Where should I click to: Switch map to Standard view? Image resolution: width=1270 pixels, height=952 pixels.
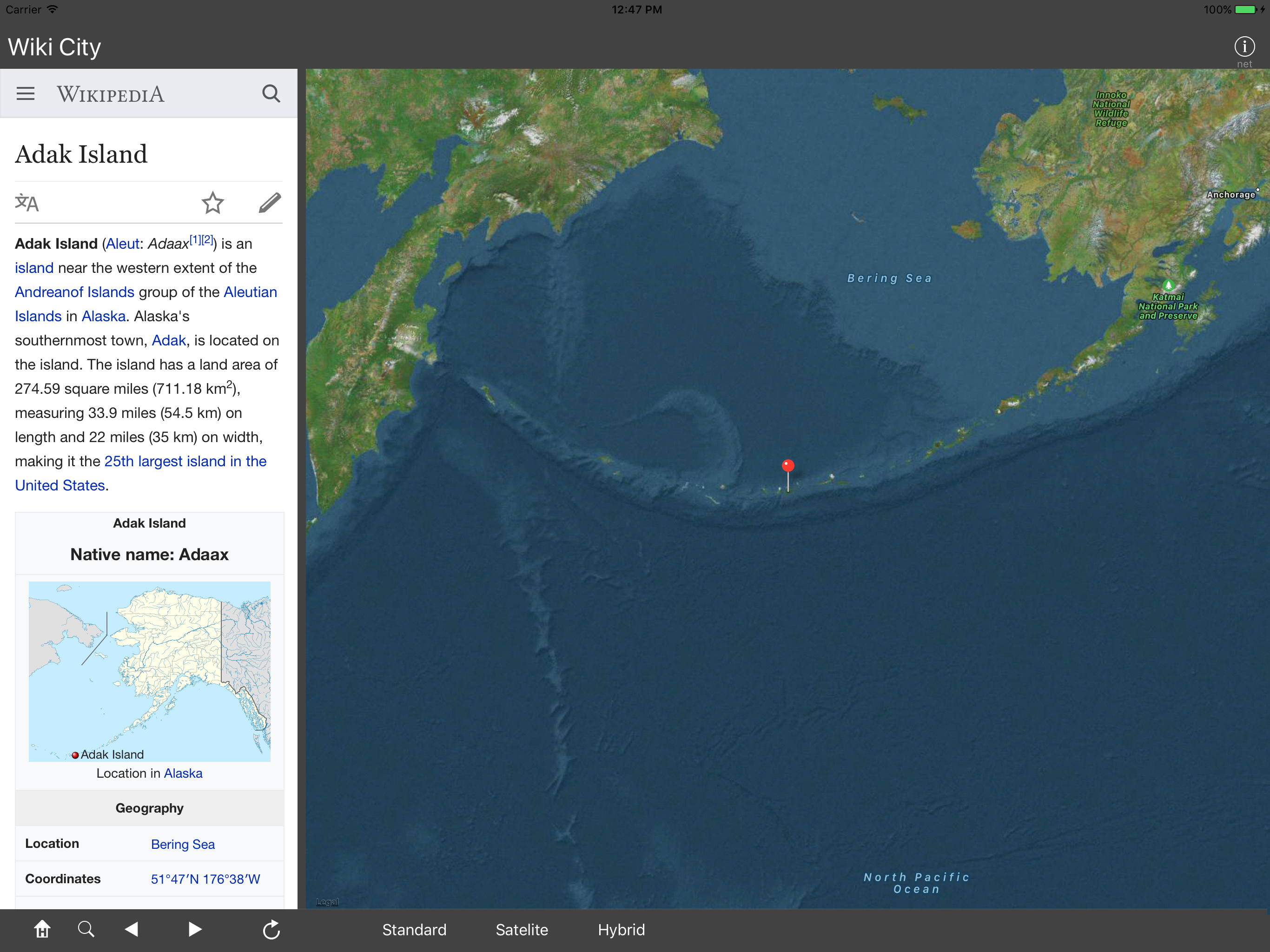tap(414, 930)
